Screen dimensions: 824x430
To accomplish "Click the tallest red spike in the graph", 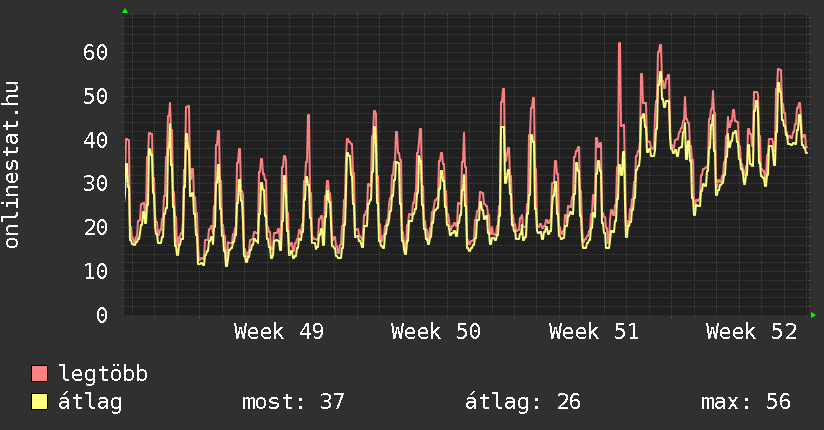I will [620, 45].
